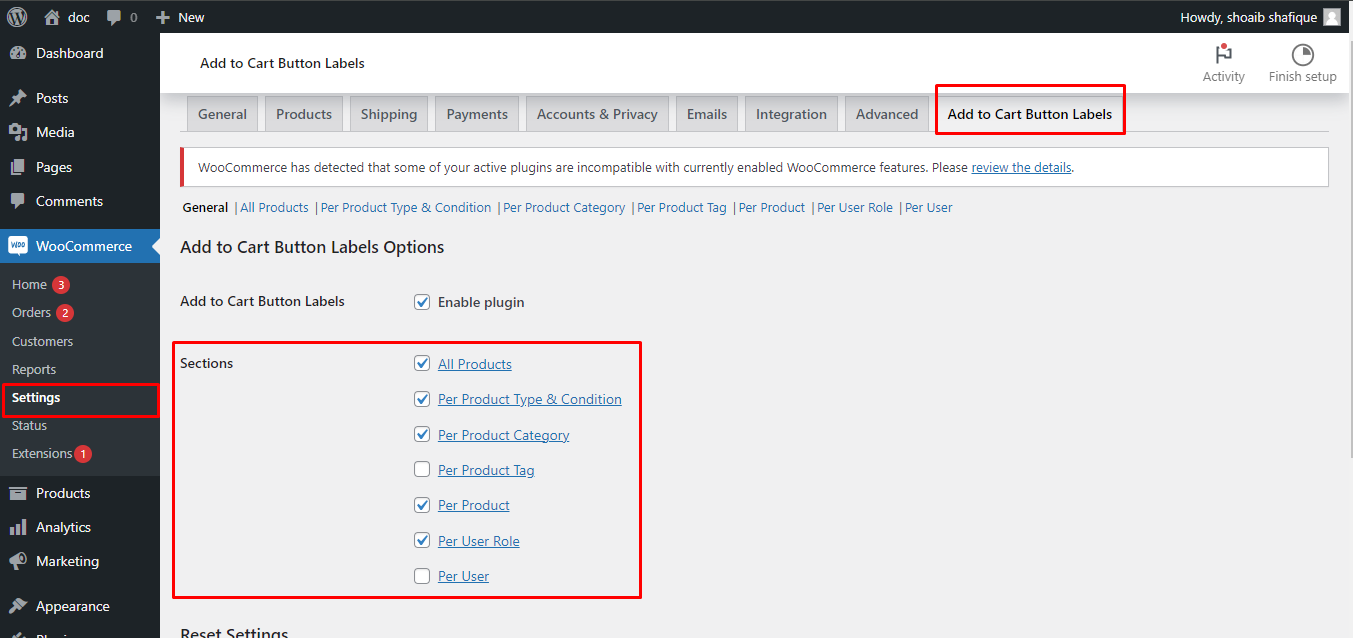Image resolution: width=1353 pixels, height=638 pixels.
Task: Uncheck the Per Product section checkbox
Action: (422, 505)
